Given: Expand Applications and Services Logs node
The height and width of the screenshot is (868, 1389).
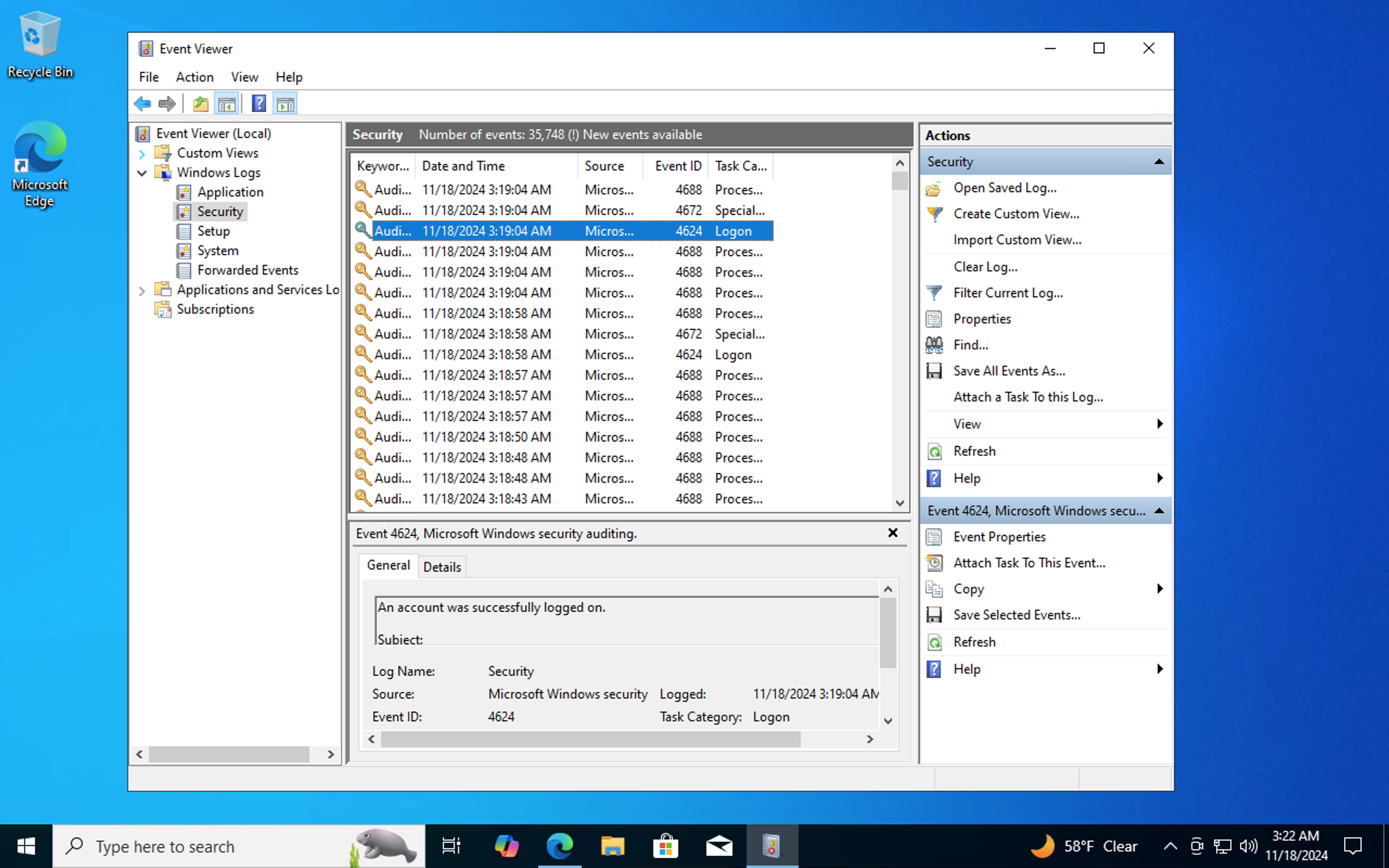Looking at the screenshot, I should [142, 290].
